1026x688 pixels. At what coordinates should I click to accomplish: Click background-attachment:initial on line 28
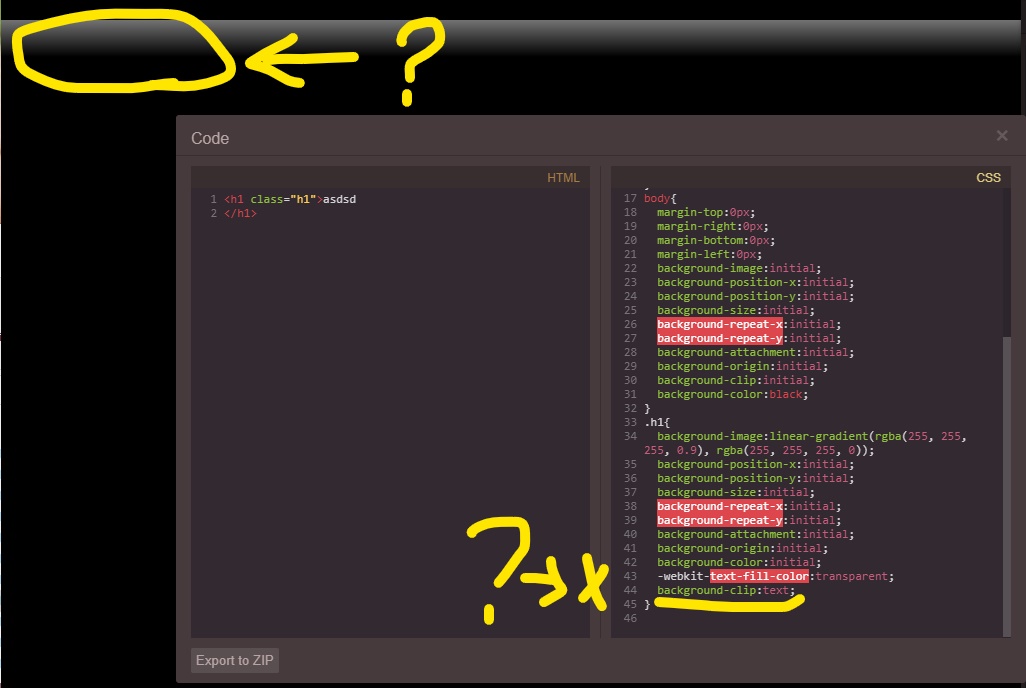tap(755, 352)
